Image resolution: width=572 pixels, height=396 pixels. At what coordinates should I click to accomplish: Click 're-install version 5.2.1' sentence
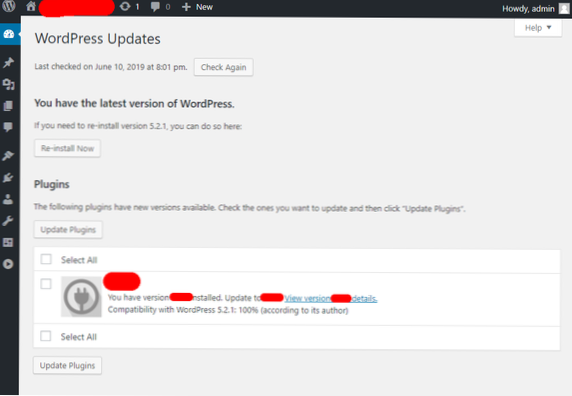pyautogui.click(x=138, y=126)
